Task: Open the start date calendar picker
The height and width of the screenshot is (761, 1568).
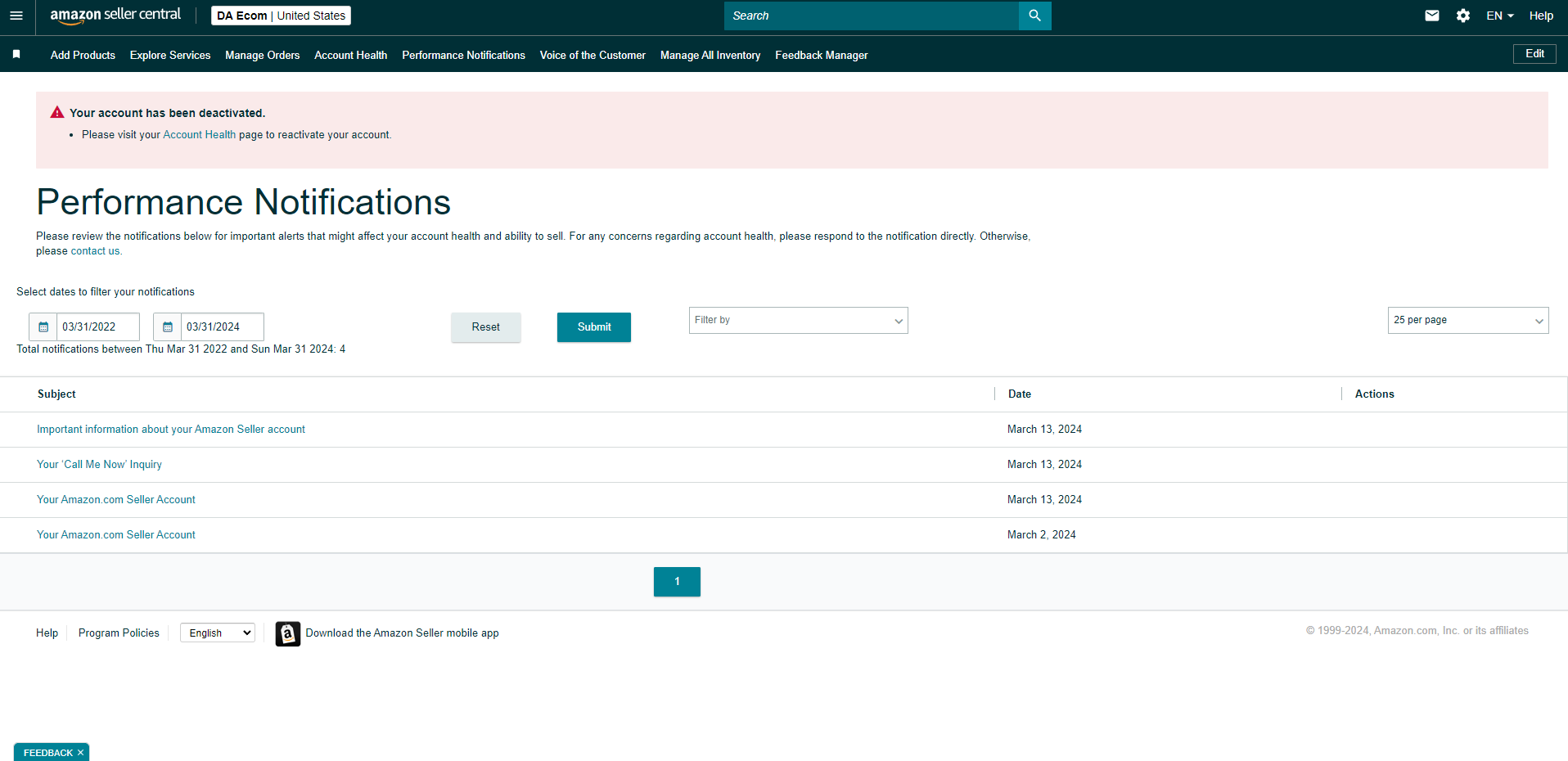Action: (x=43, y=326)
